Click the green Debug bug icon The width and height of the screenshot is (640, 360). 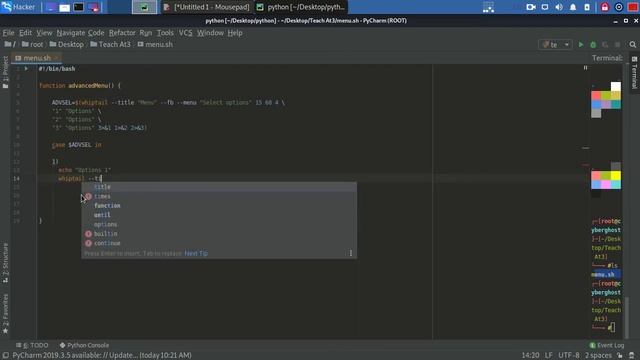tap(593, 44)
